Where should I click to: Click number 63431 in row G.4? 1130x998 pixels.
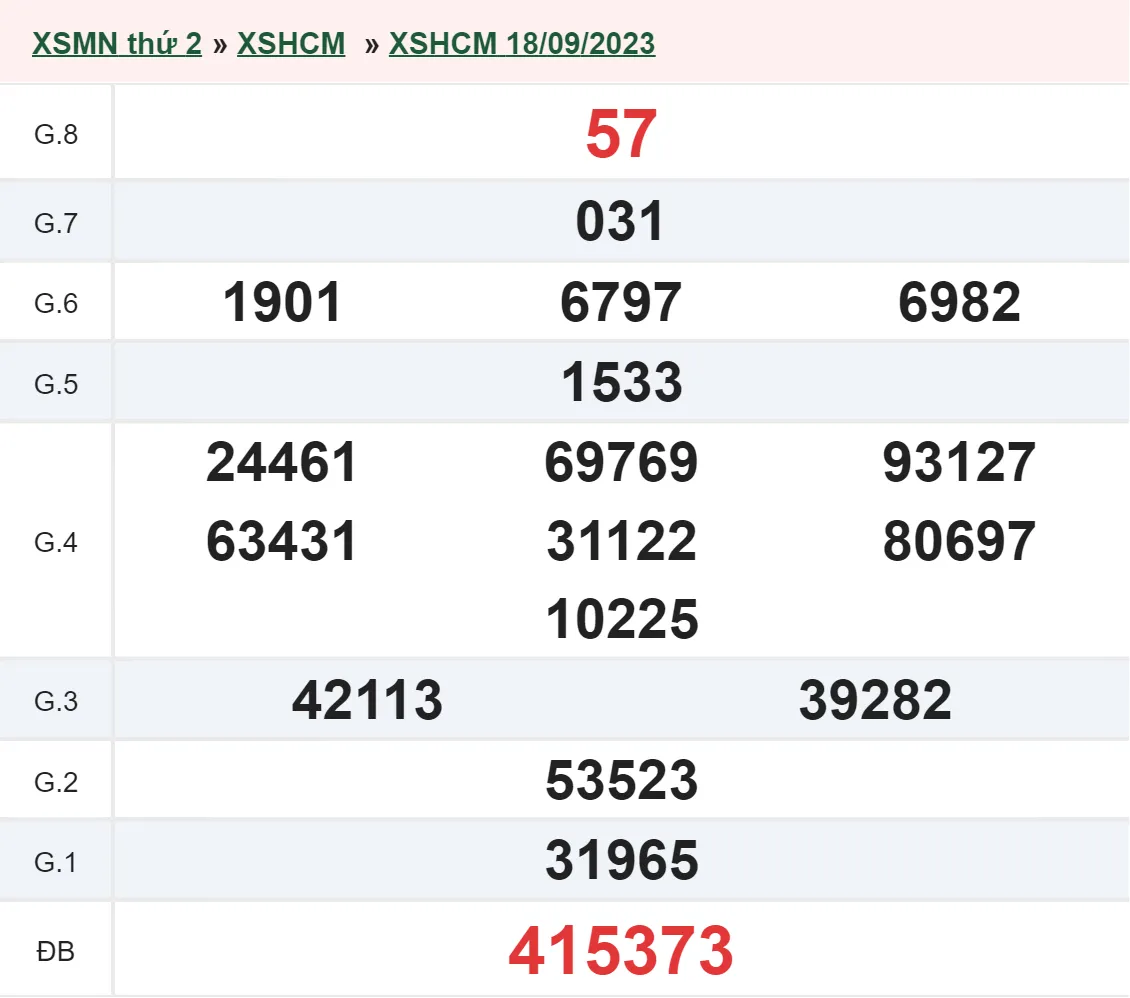tap(282, 541)
